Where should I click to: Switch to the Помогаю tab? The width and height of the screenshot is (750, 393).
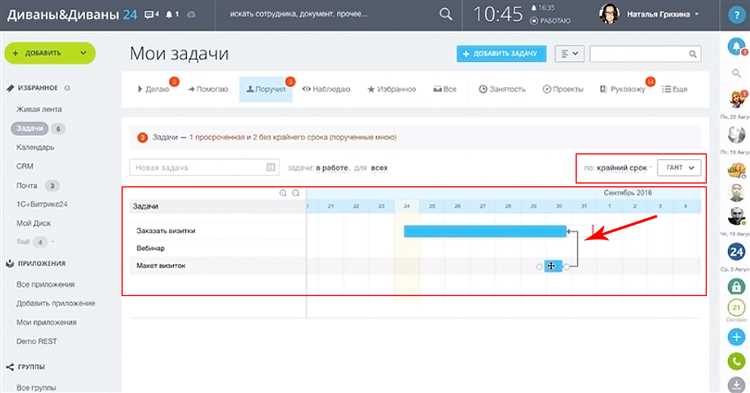point(208,89)
